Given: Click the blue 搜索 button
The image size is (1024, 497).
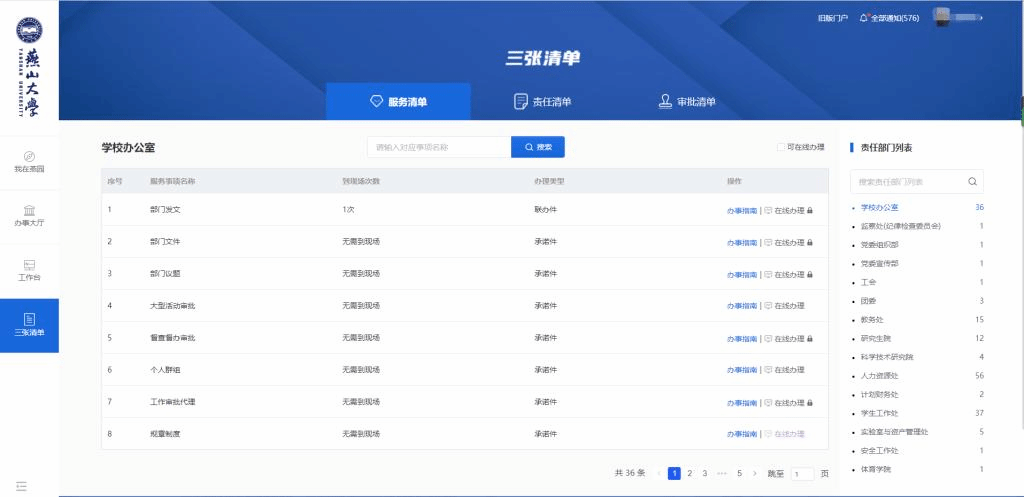Looking at the screenshot, I should [538, 147].
